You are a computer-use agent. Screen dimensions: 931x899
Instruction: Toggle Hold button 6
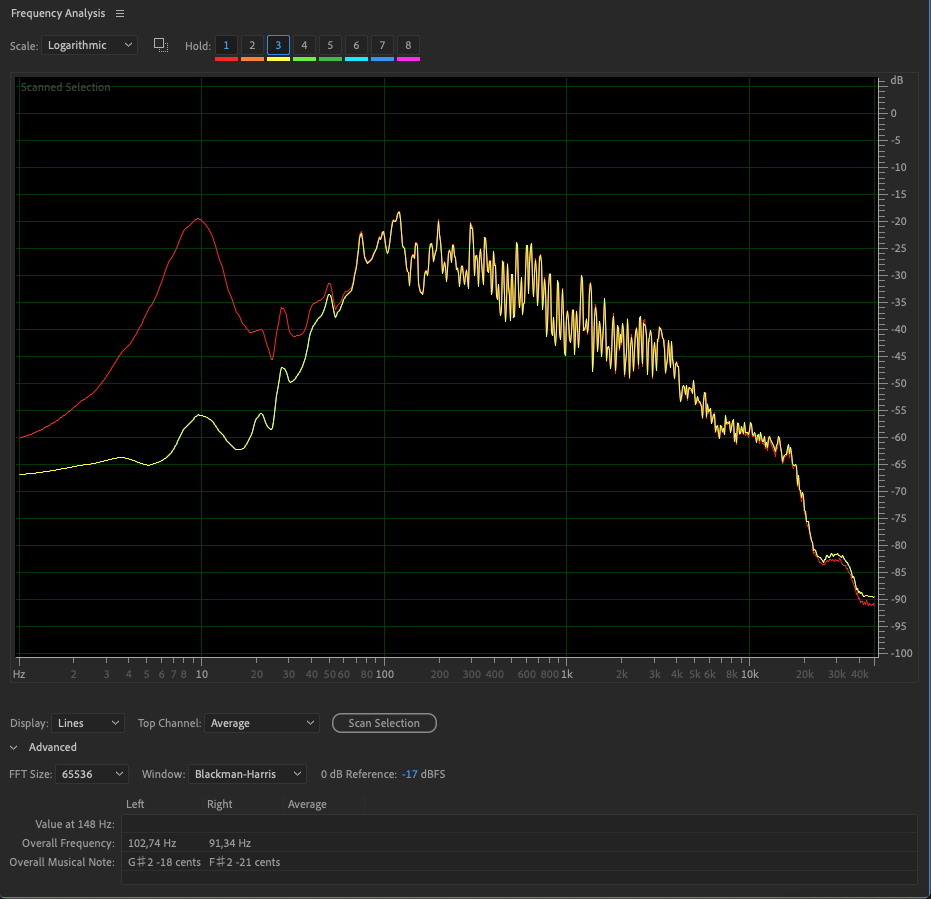point(356,45)
